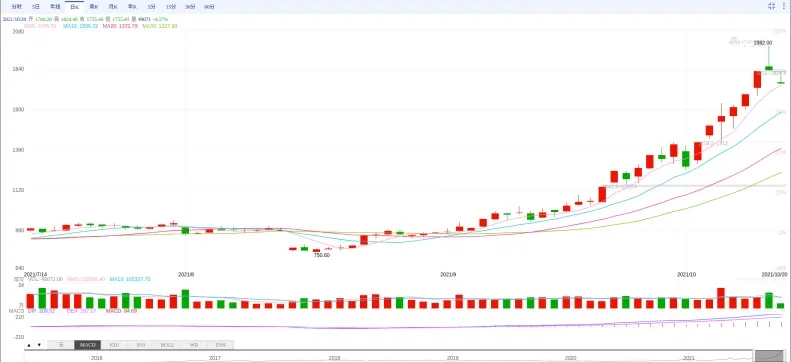This screenshot has height=362, width=791.
Task: Select the MACD indicator button
Action: (x=87, y=345)
